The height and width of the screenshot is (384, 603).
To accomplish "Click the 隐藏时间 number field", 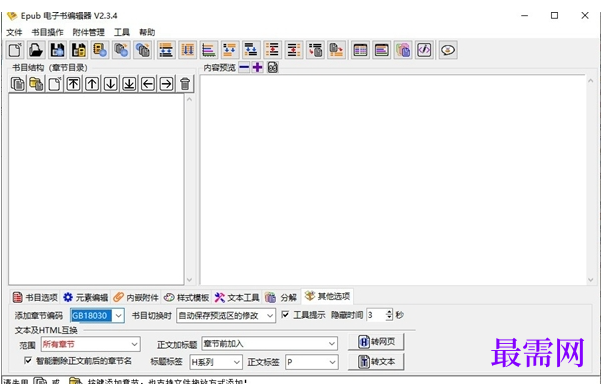I will tap(376, 315).
